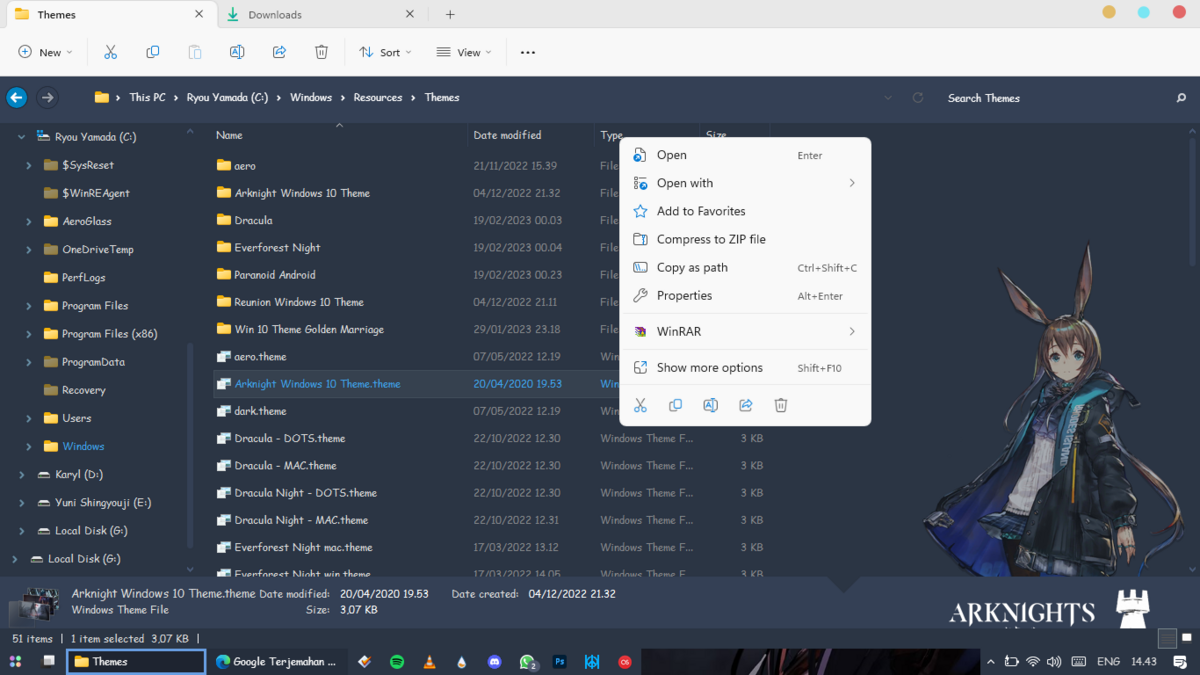The width and height of the screenshot is (1200, 675).
Task: Click the New button
Action: [45, 52]
